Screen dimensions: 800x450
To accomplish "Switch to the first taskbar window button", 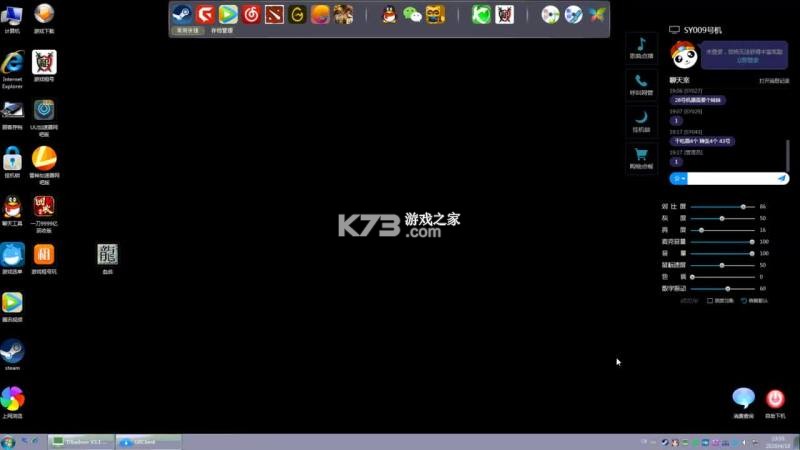I will [x=81, y=442].
